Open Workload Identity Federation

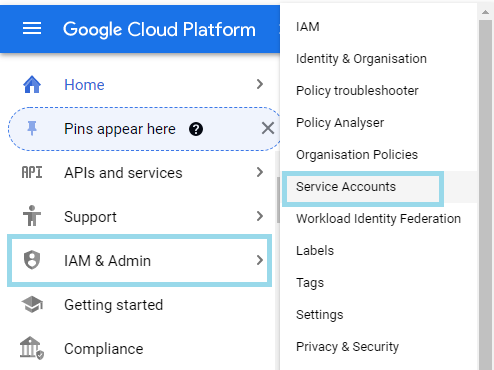(x=379, y=219)
